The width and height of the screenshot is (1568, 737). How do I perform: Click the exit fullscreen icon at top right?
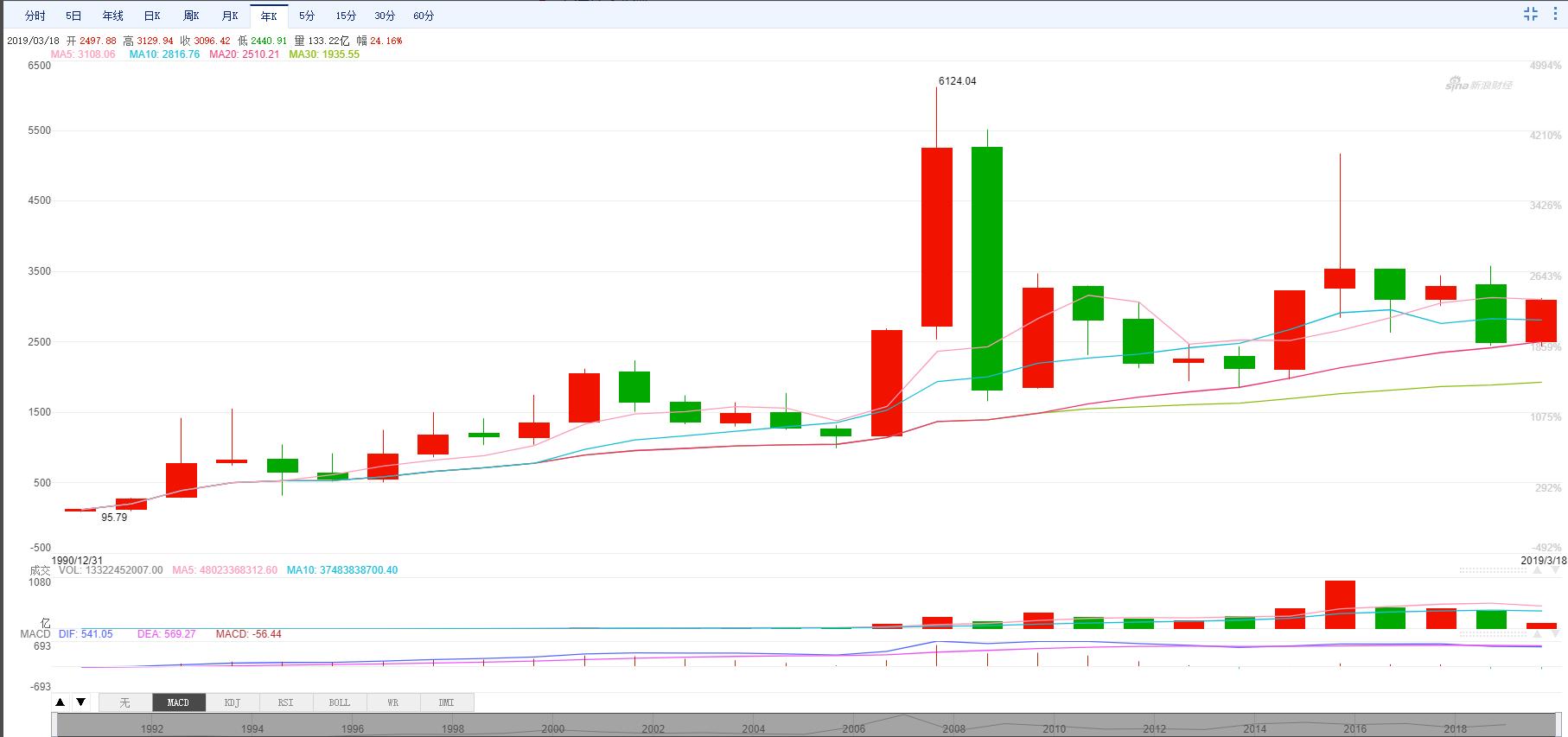coord(1530,14)
